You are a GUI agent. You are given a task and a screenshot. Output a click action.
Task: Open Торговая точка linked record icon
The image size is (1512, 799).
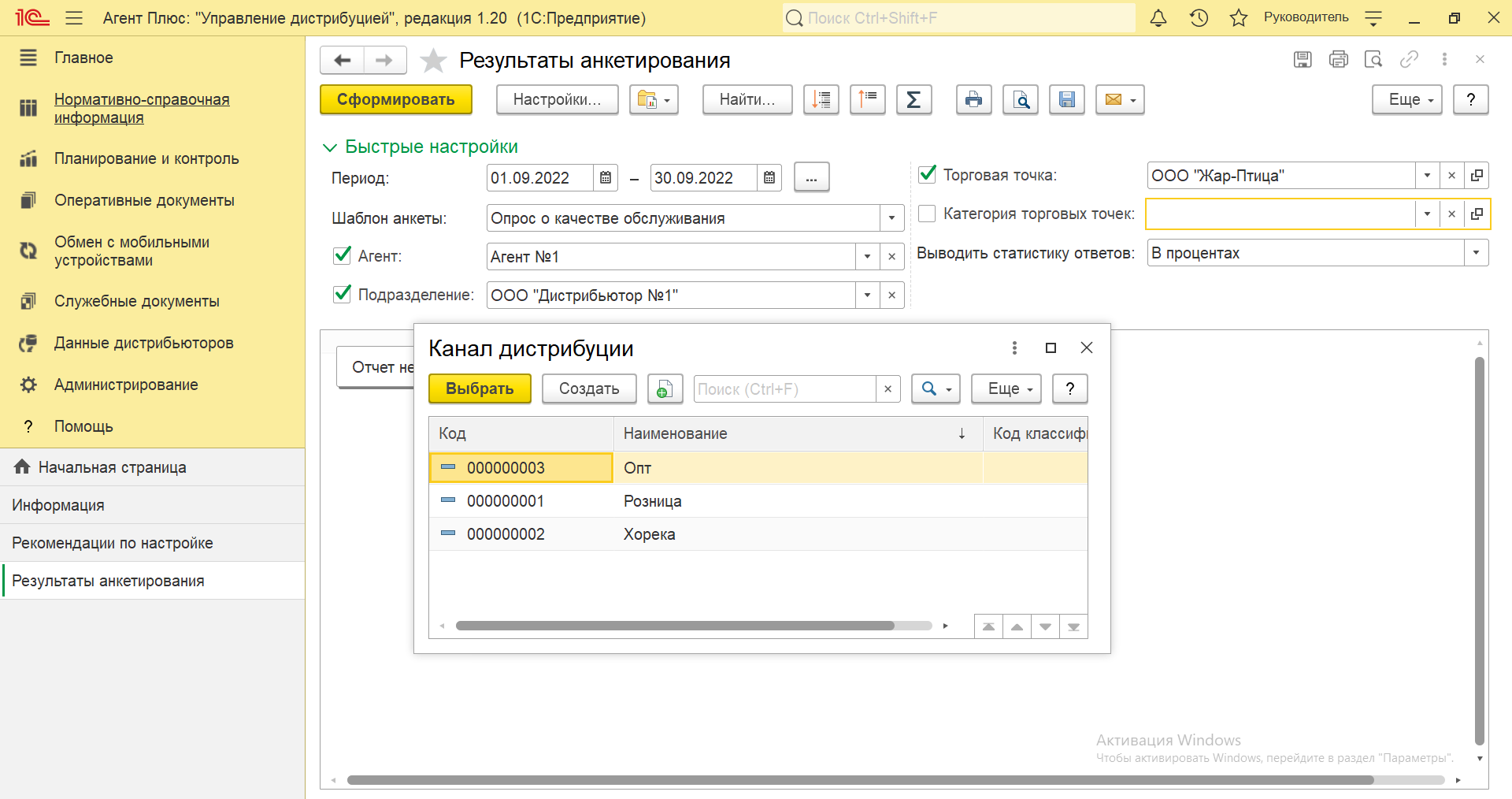1477,175
